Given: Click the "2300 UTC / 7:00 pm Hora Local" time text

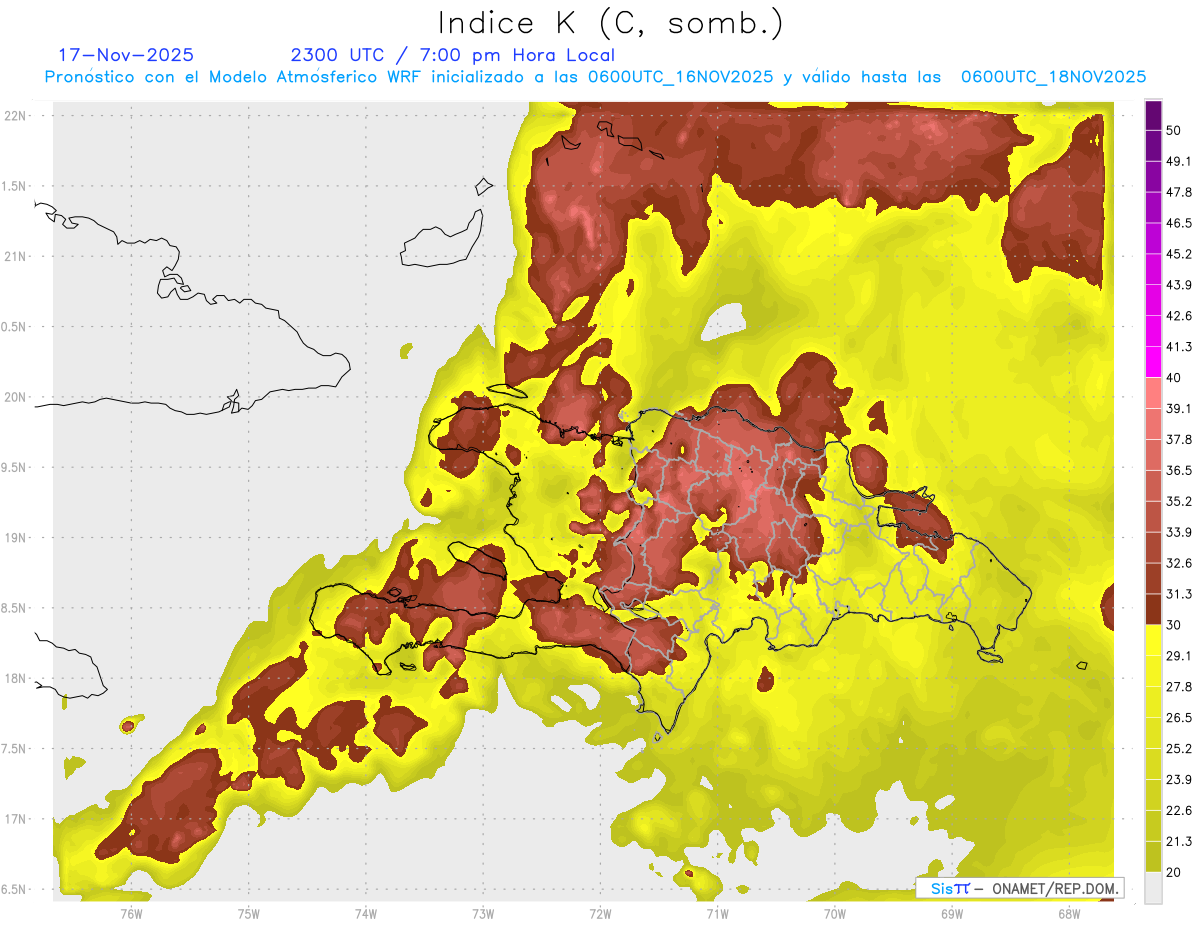Looking at the screenshot, I should point(453,55).
